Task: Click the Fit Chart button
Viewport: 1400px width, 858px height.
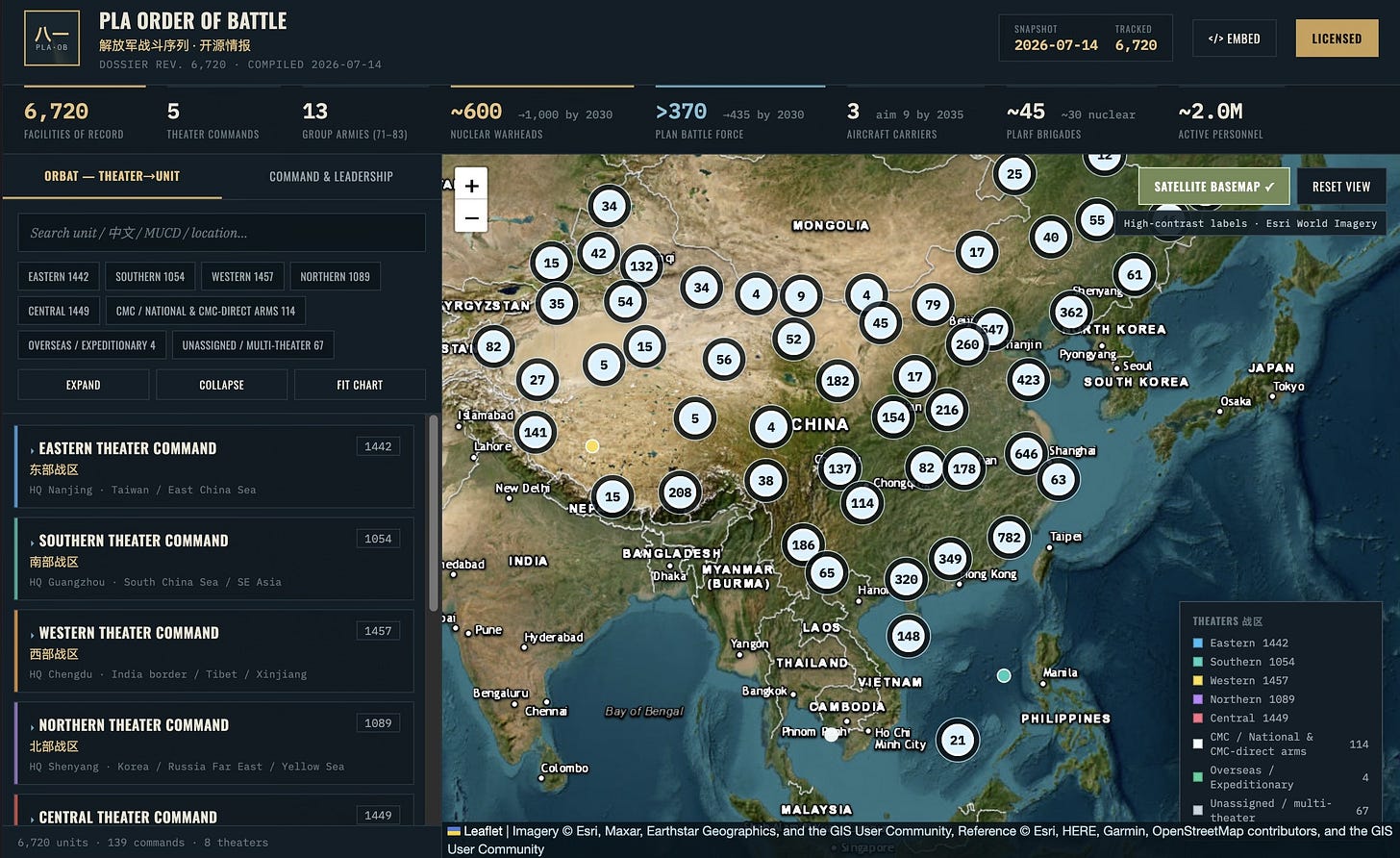Action: coord(360,385)
